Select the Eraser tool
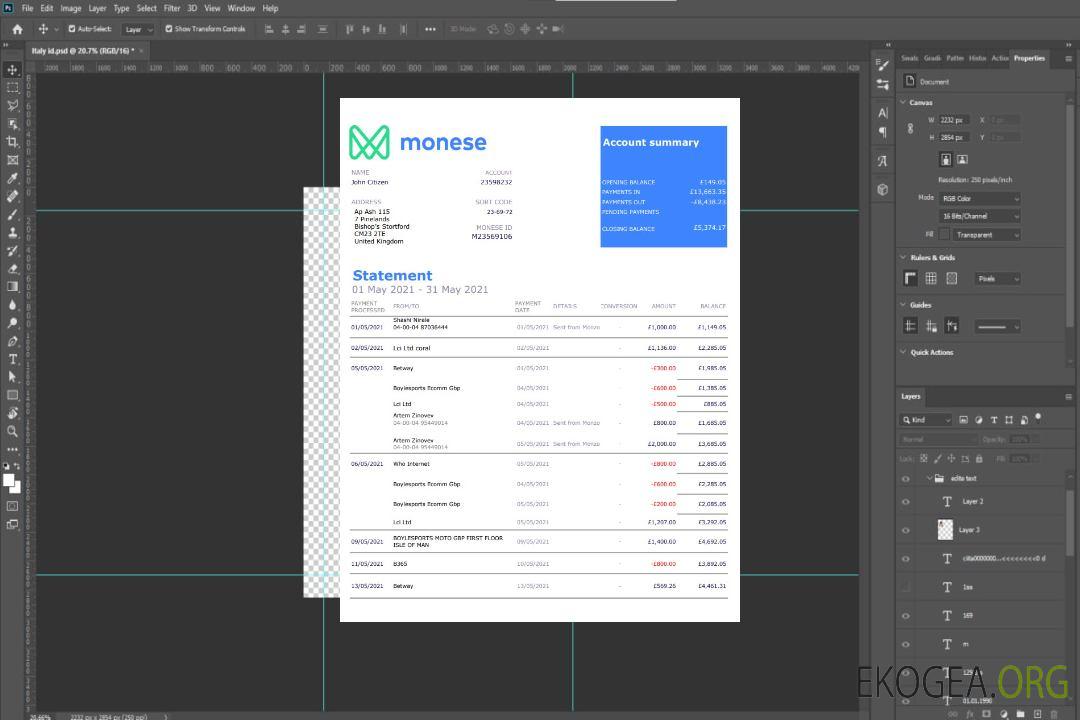Screen dimensions: 1080x720 12,269
